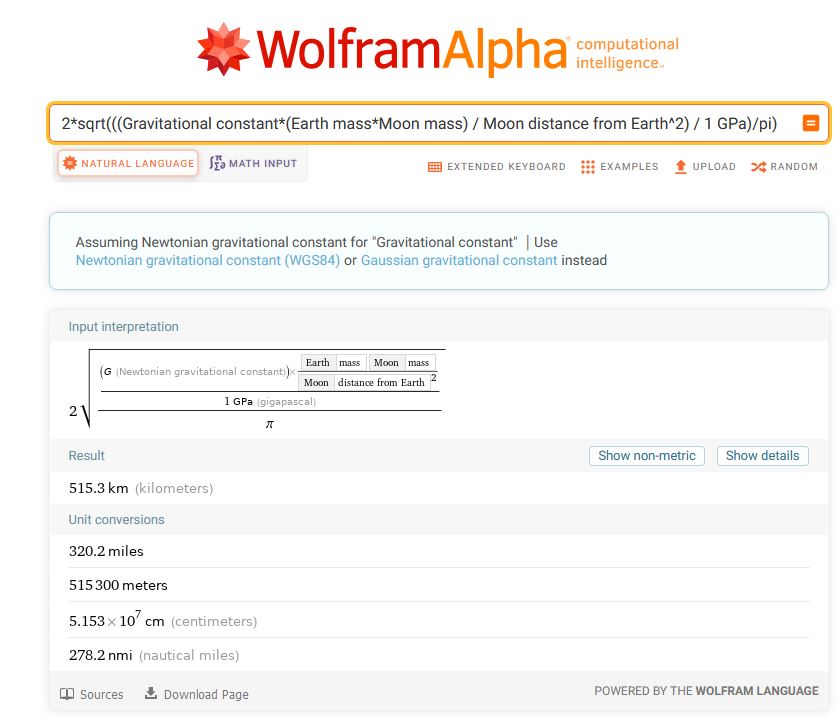Click inside the query input field
Viewport: 840px width, 717px height.
[420, 124]
